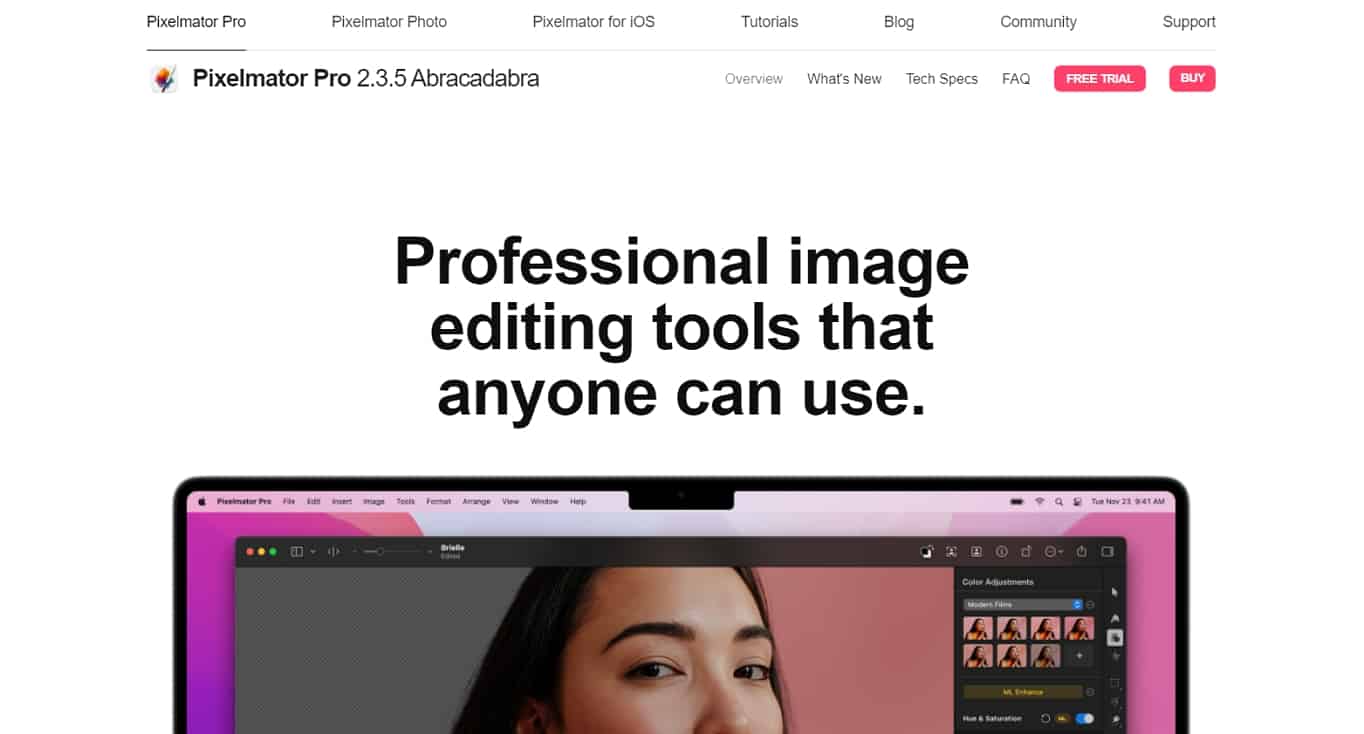Select the Arrange arrow tool

1115,592
